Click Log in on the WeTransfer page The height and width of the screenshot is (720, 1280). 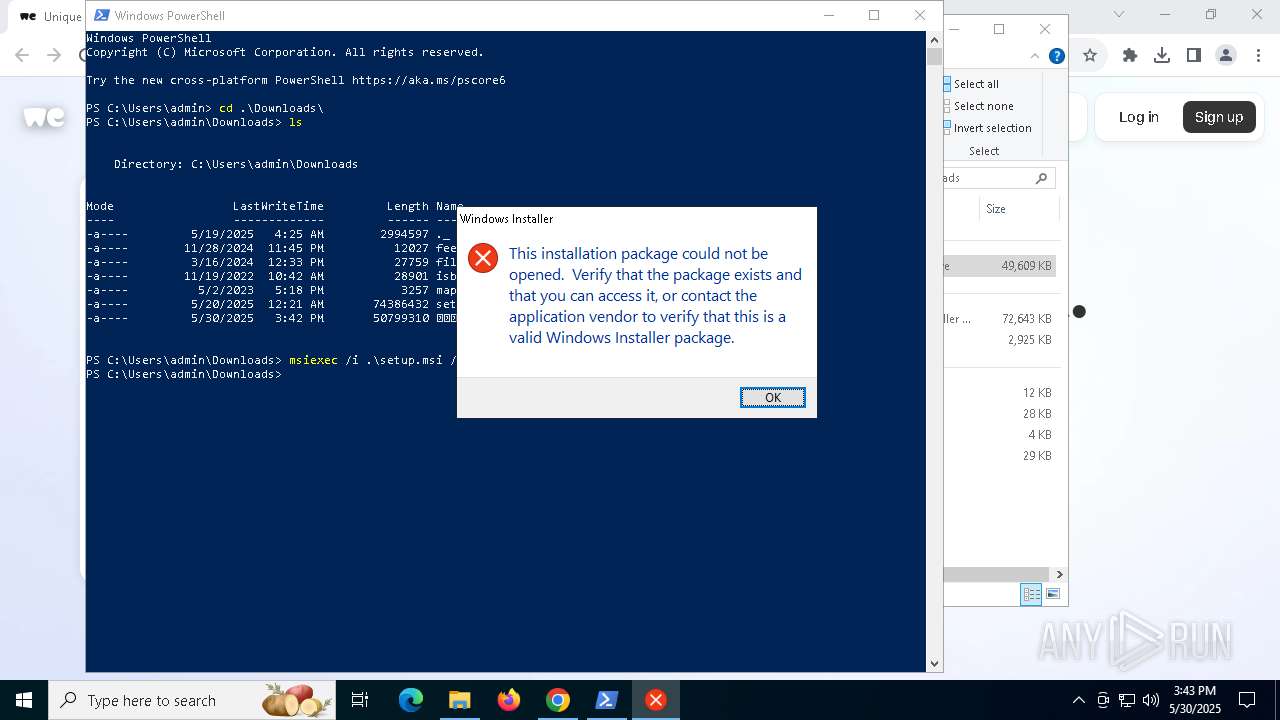click(x=1138, y=117)
